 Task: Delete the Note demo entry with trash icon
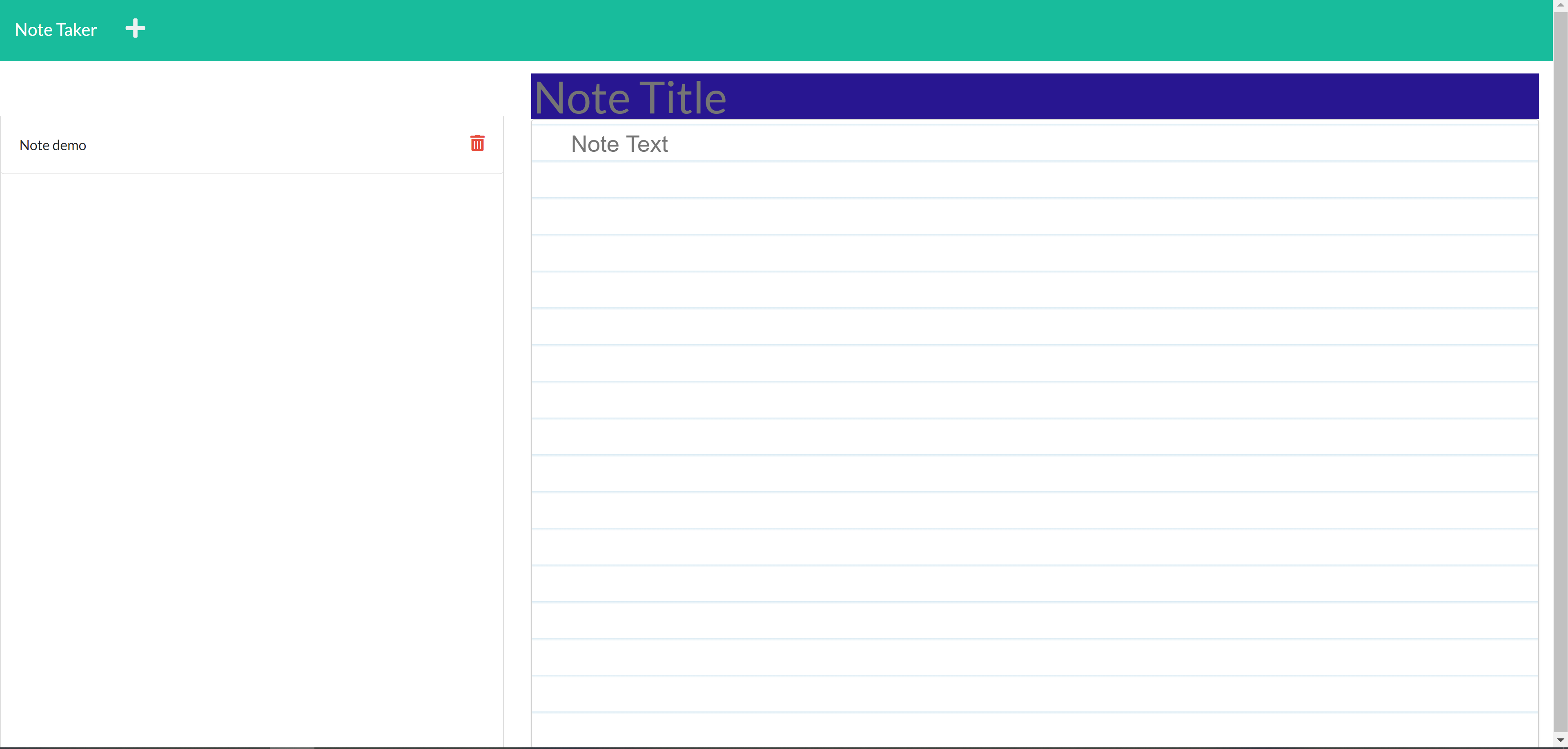(477, 144)
